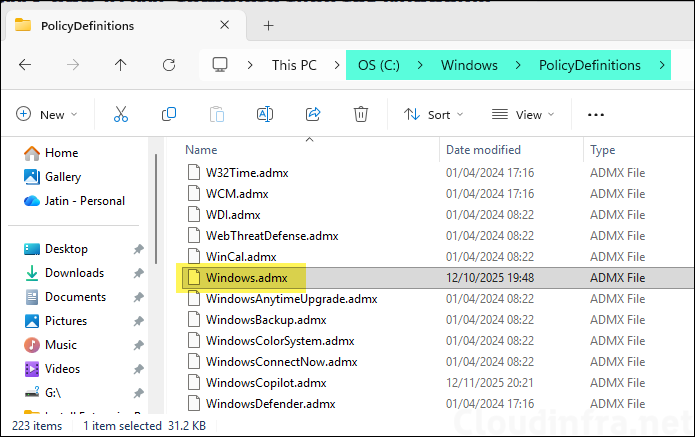This screenshot has height=437, width=695.
Task: Click the Copy icon in toolbar
Action: tap(169, 114)
